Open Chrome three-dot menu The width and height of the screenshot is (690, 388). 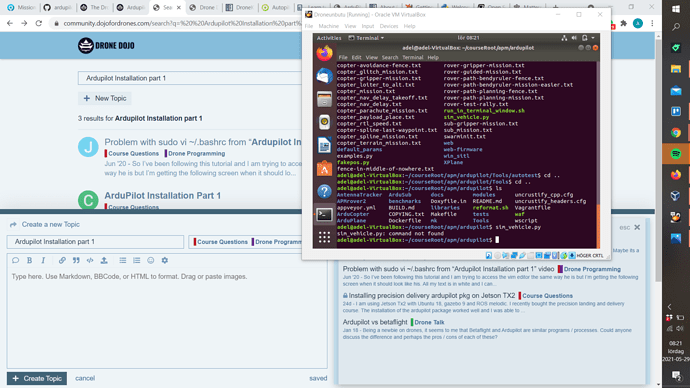pos(652,23)
